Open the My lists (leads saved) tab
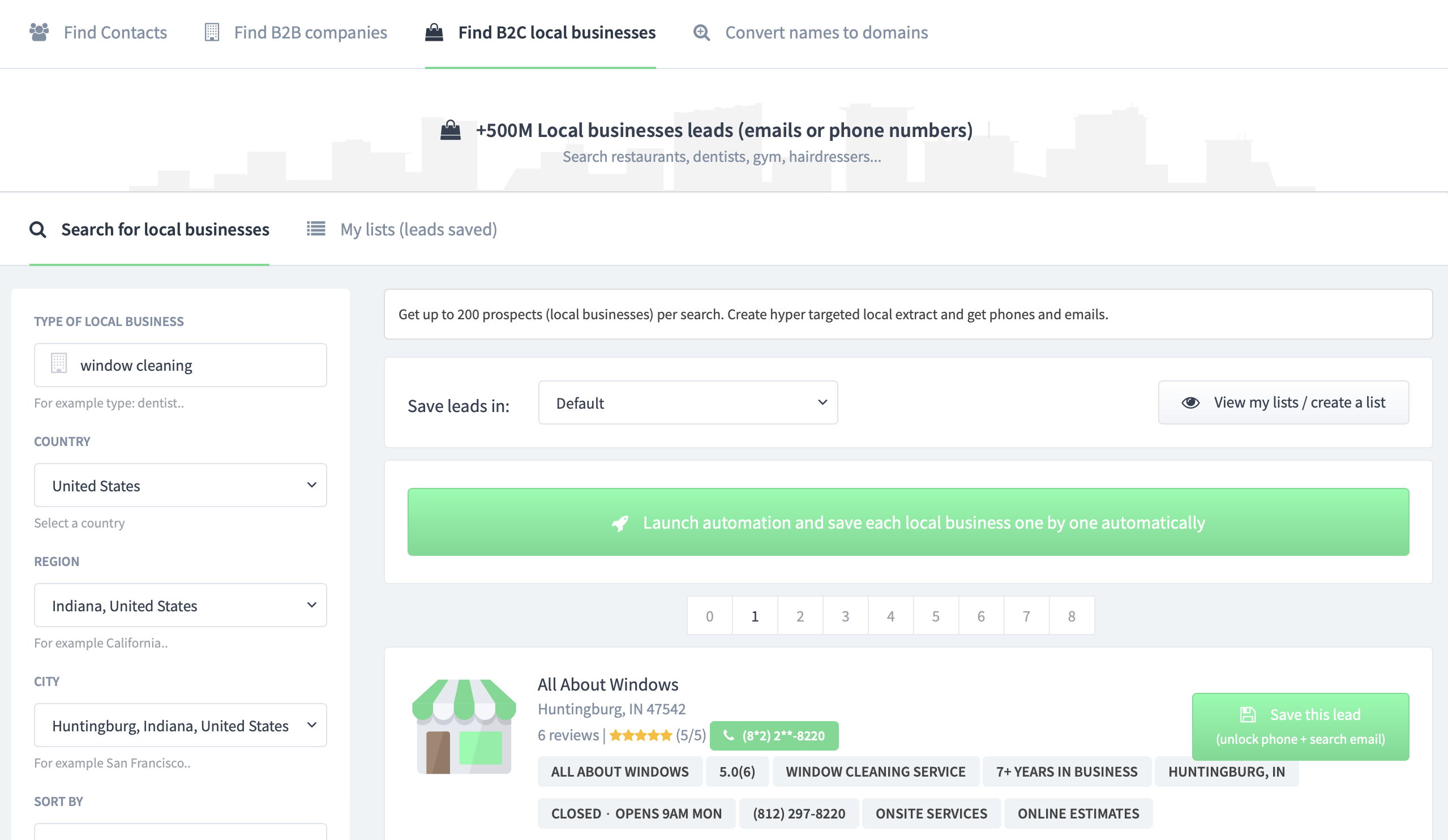 418,229
